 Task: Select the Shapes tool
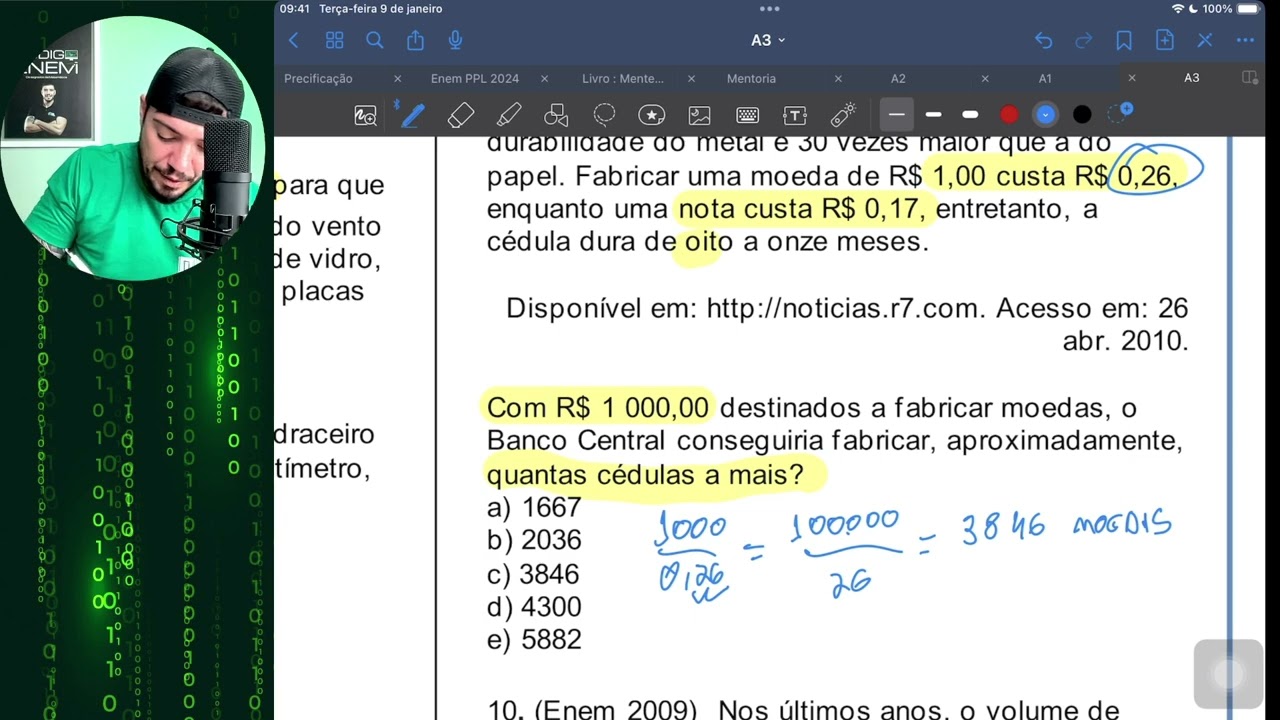(556, 115)
